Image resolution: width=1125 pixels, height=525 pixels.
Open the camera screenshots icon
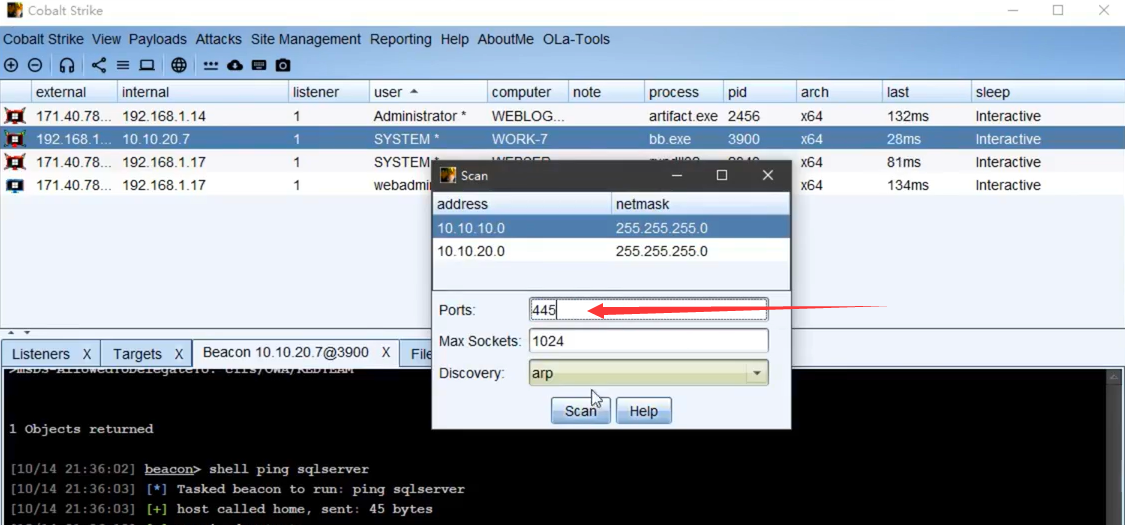coord(283,65)
